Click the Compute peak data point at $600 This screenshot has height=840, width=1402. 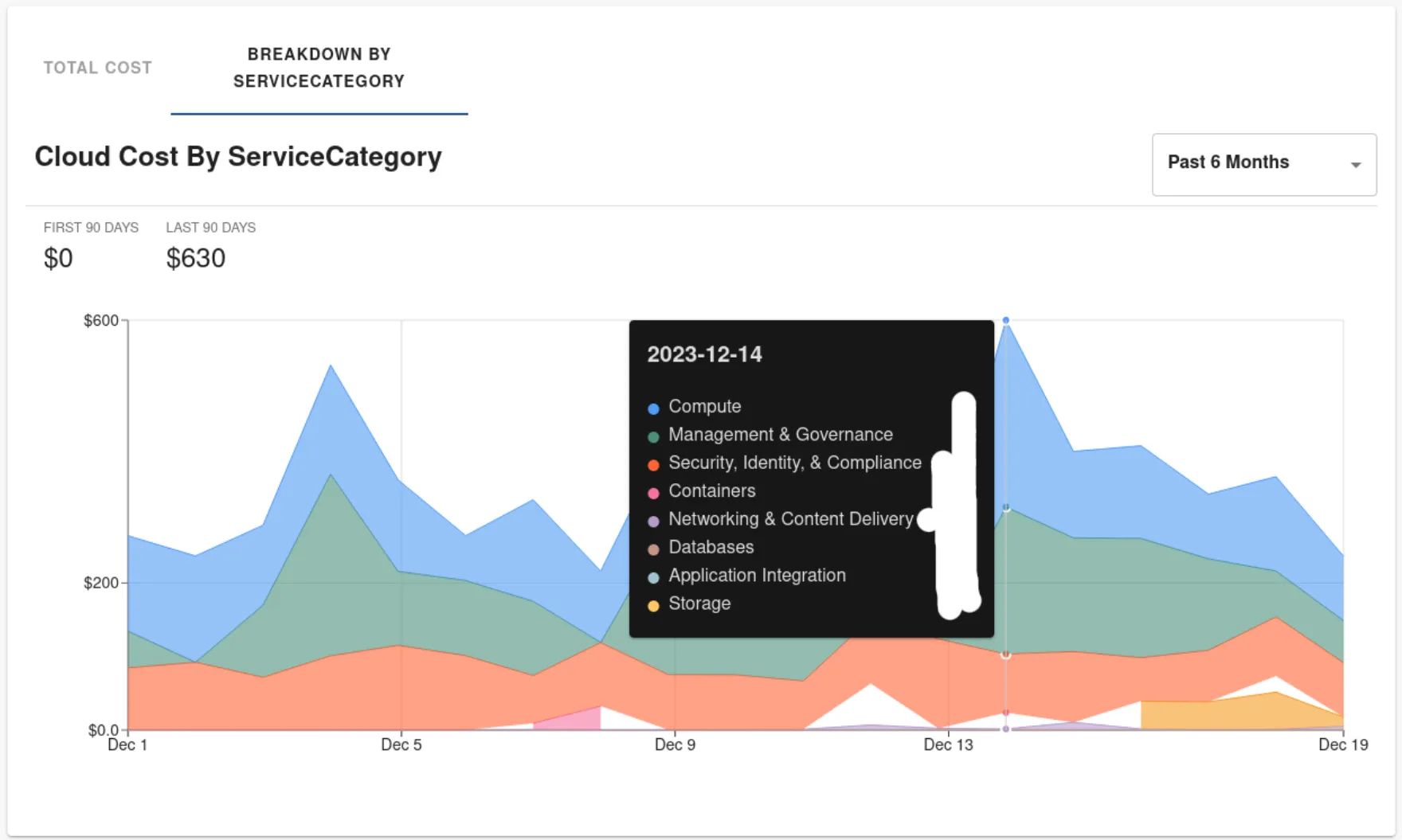[x=1005, y=320]
